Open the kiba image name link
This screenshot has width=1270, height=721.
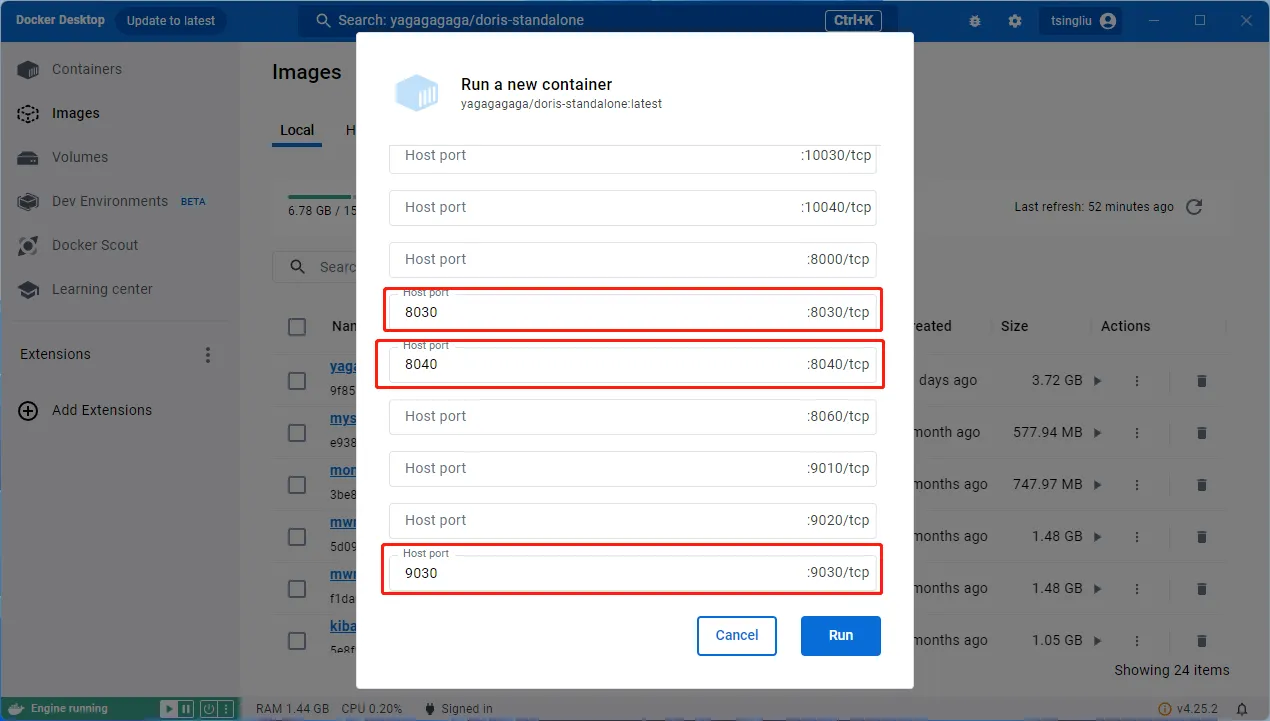pyautogui.click(x=343, y=627)
